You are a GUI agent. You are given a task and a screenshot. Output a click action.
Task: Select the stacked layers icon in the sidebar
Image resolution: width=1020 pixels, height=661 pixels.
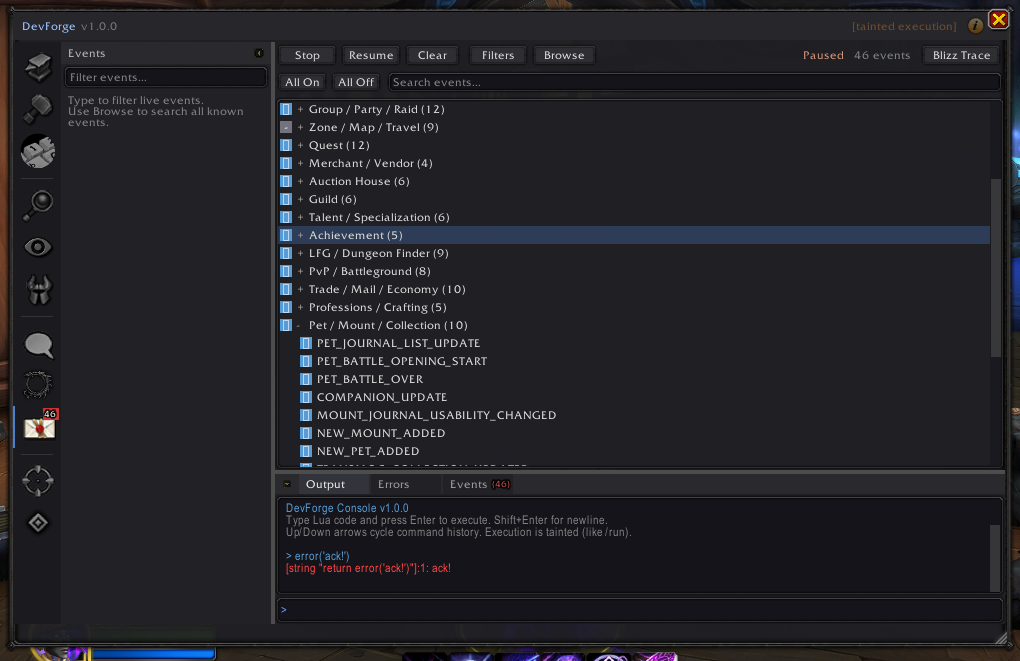pyautogui.click(x=37, y=65)
